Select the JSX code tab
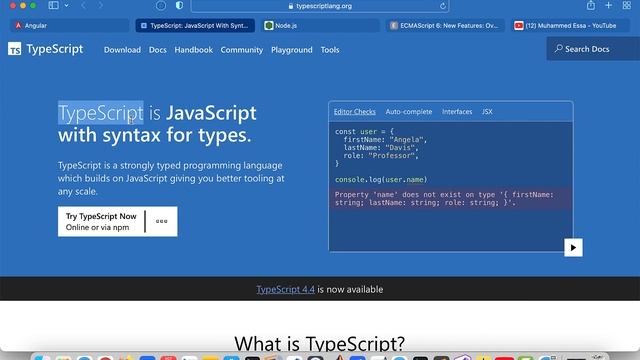This screenshot has width=640, height=360. 487,111
